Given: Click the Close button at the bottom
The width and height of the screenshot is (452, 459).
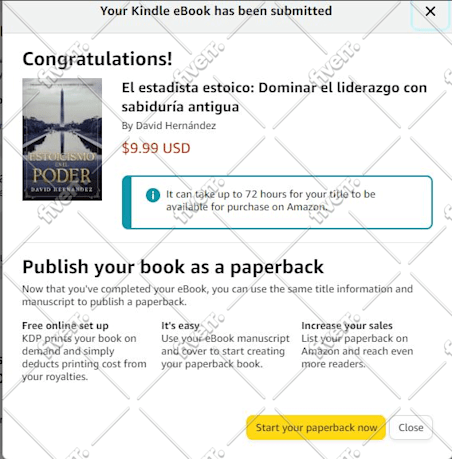Looking at the screenshot, I should 411,427.
